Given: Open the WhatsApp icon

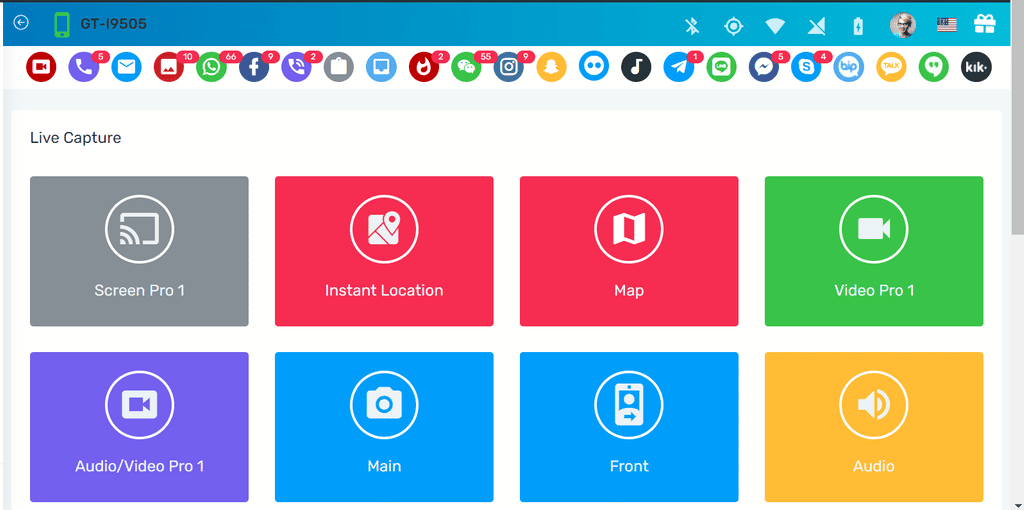Looking at the screenshot, I should click(212, 67).
